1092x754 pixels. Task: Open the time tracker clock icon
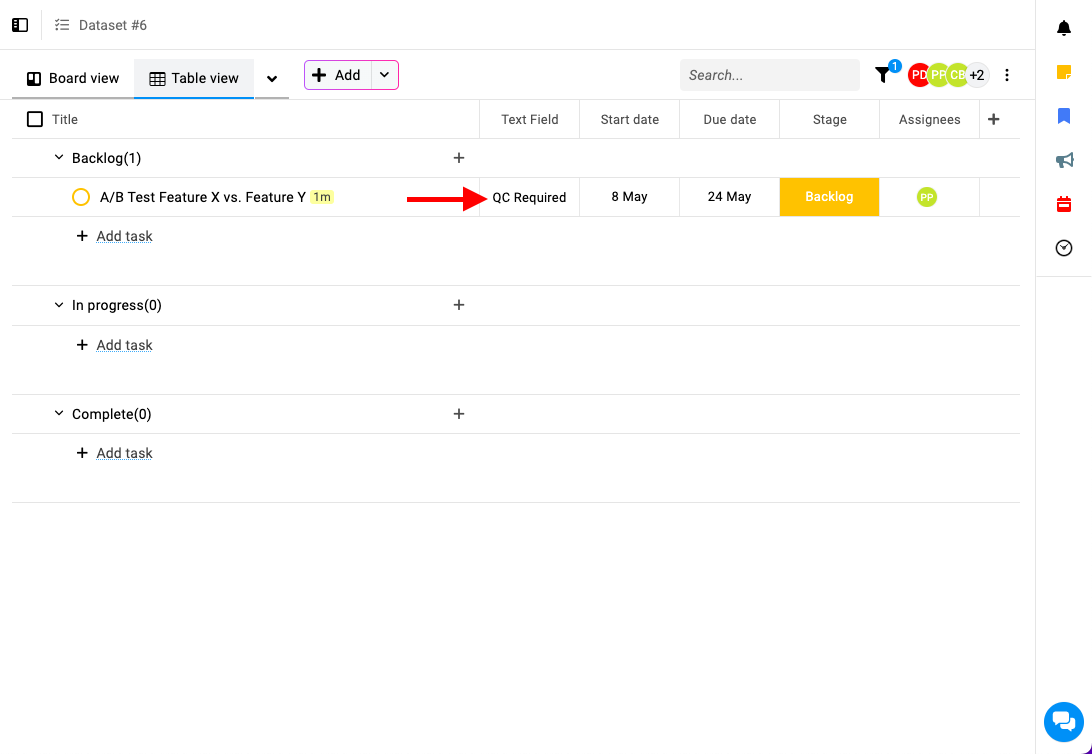click(1063, 248)
